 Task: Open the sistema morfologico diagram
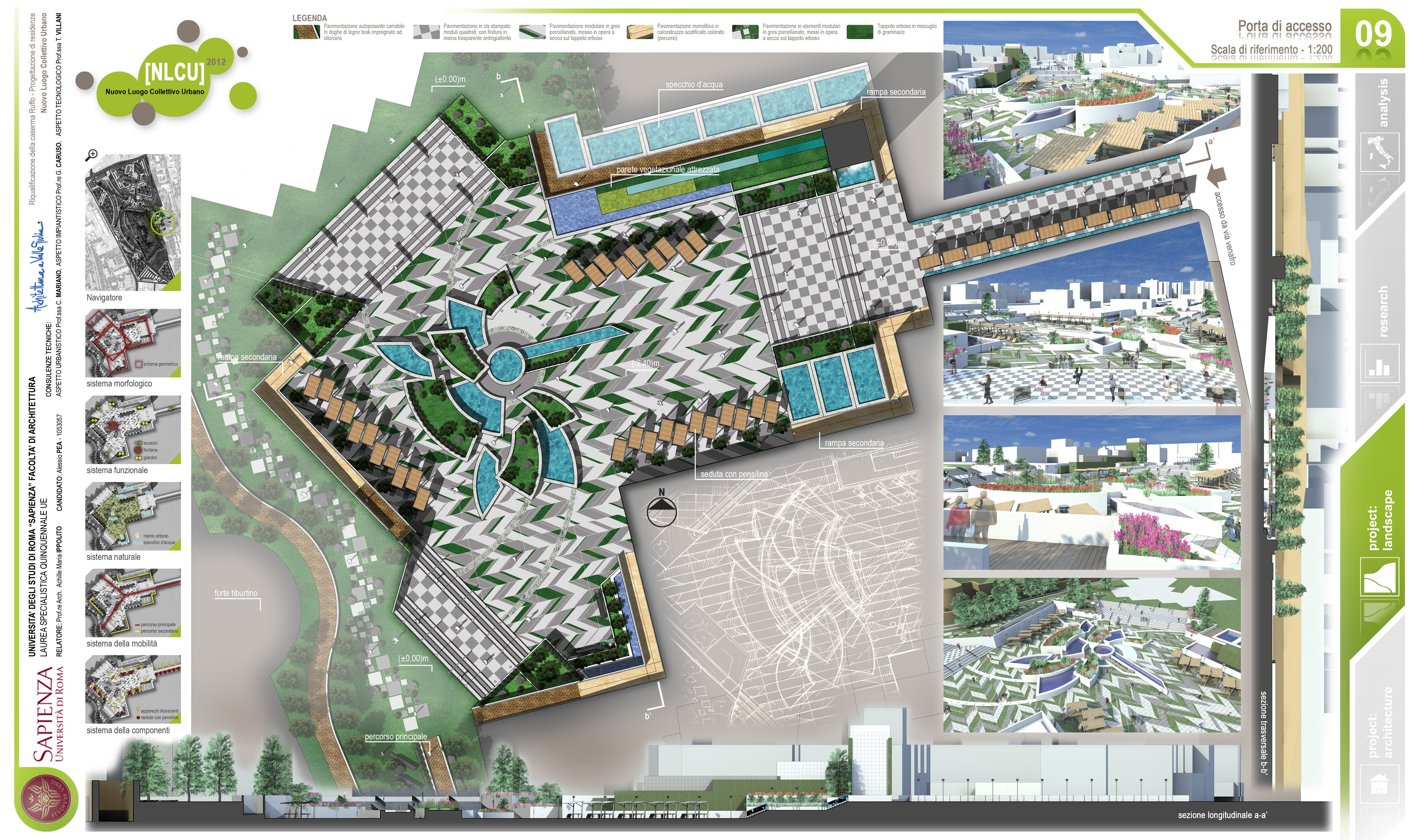133,343
